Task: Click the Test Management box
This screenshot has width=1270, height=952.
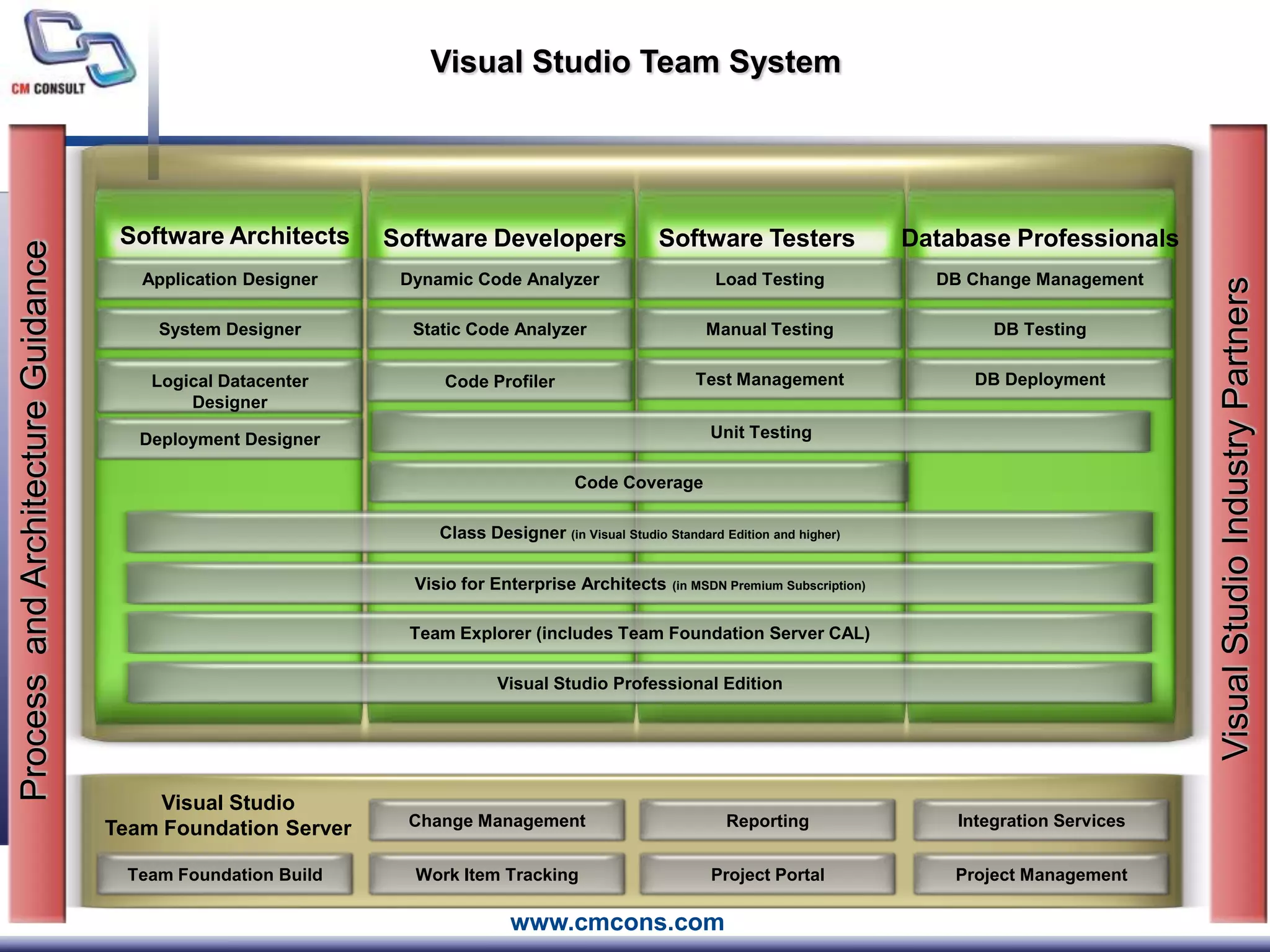Action: 770,380
